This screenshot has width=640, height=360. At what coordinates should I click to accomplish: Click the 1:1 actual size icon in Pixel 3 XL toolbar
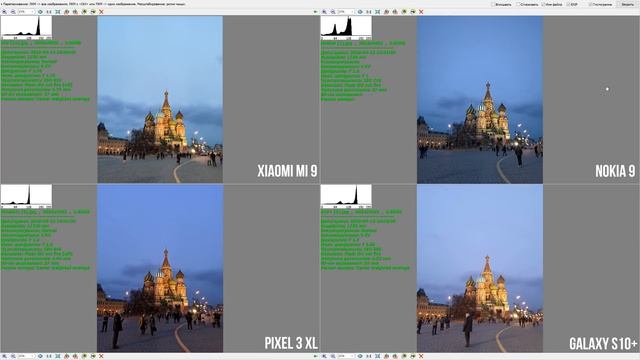coord(49,356)
